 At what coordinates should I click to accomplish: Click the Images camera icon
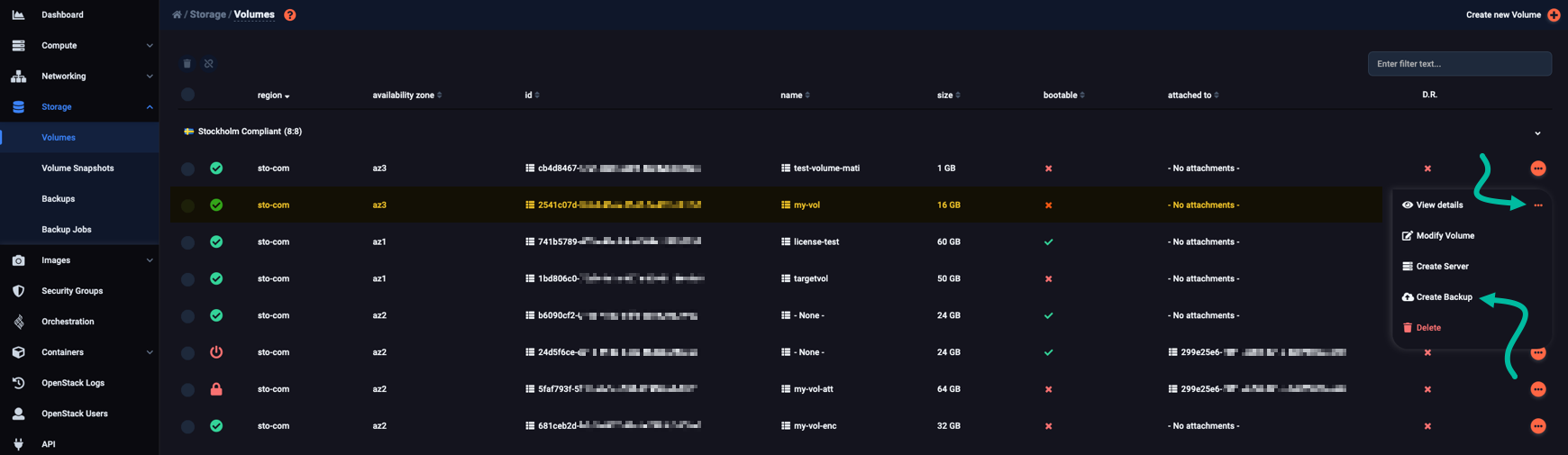point(18,260)
